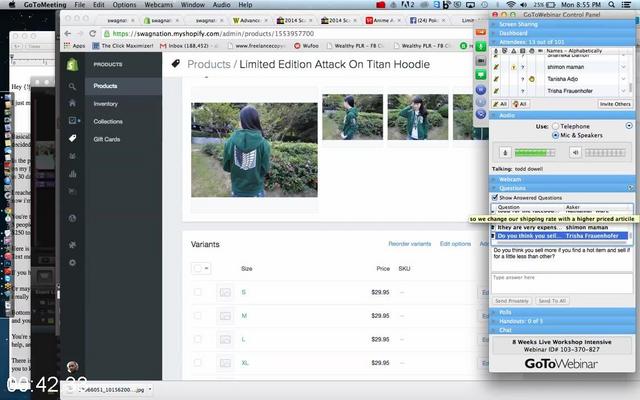
Task: Open Reports via the bar chart sidebar icon
Action: [72, 174]
